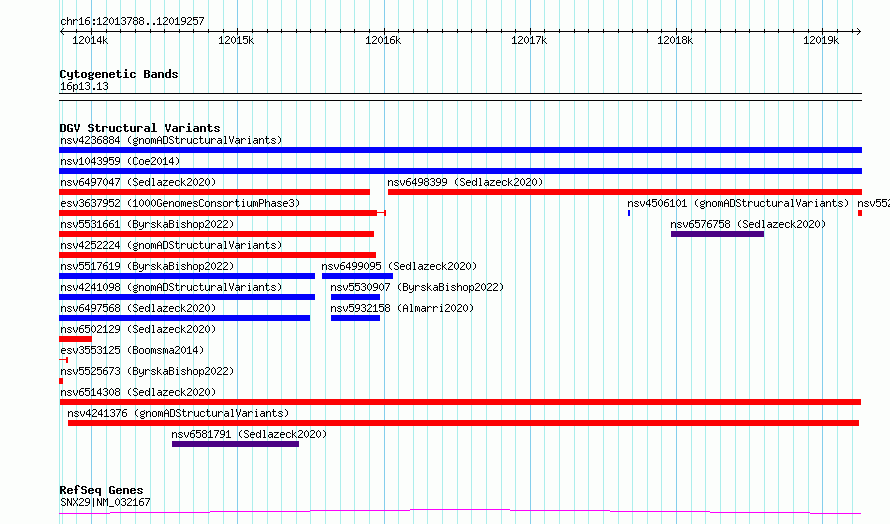Open the esv3553125 (Boomsma2014) label
This screenshot has width=890, height=524.
[x=132, y=350]
